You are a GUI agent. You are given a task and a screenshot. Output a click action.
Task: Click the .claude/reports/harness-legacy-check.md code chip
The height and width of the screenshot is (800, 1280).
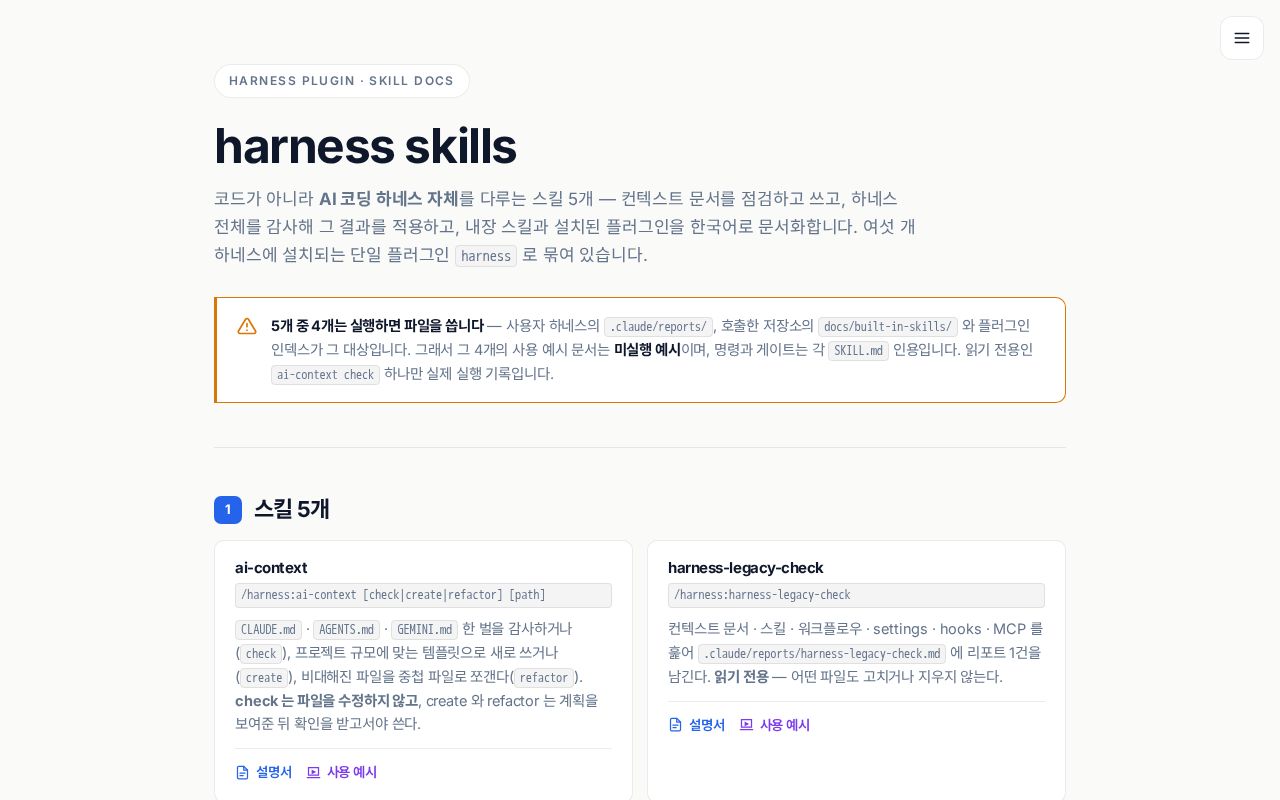[x=822, y=654]
